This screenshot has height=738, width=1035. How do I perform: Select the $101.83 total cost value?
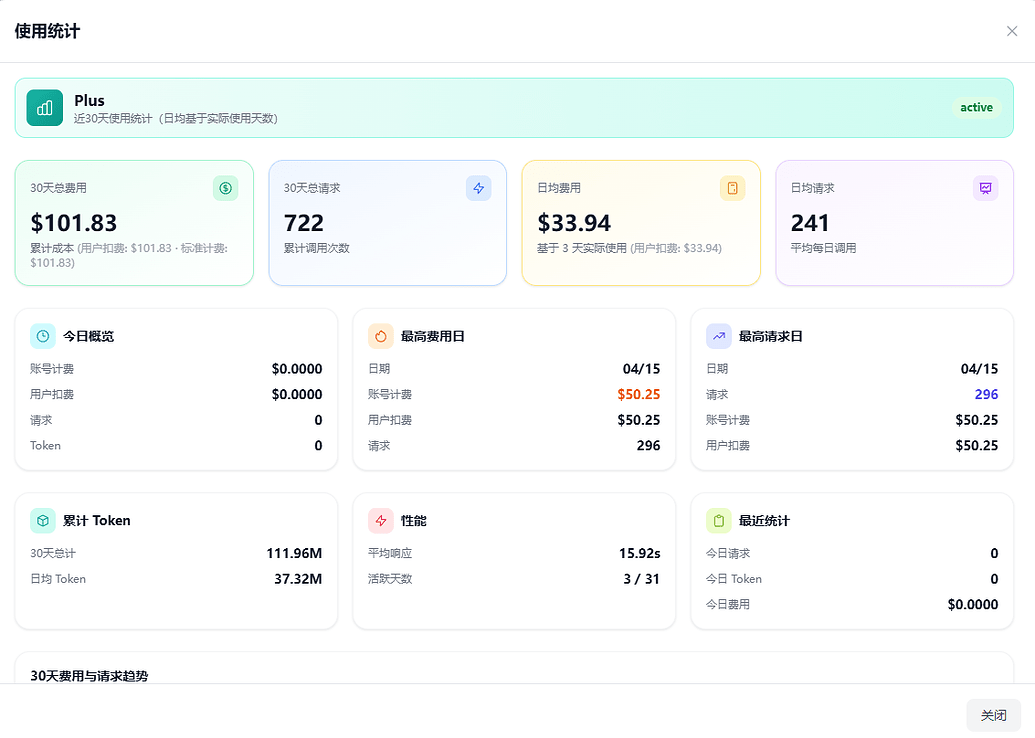click(x=74, y=223)
